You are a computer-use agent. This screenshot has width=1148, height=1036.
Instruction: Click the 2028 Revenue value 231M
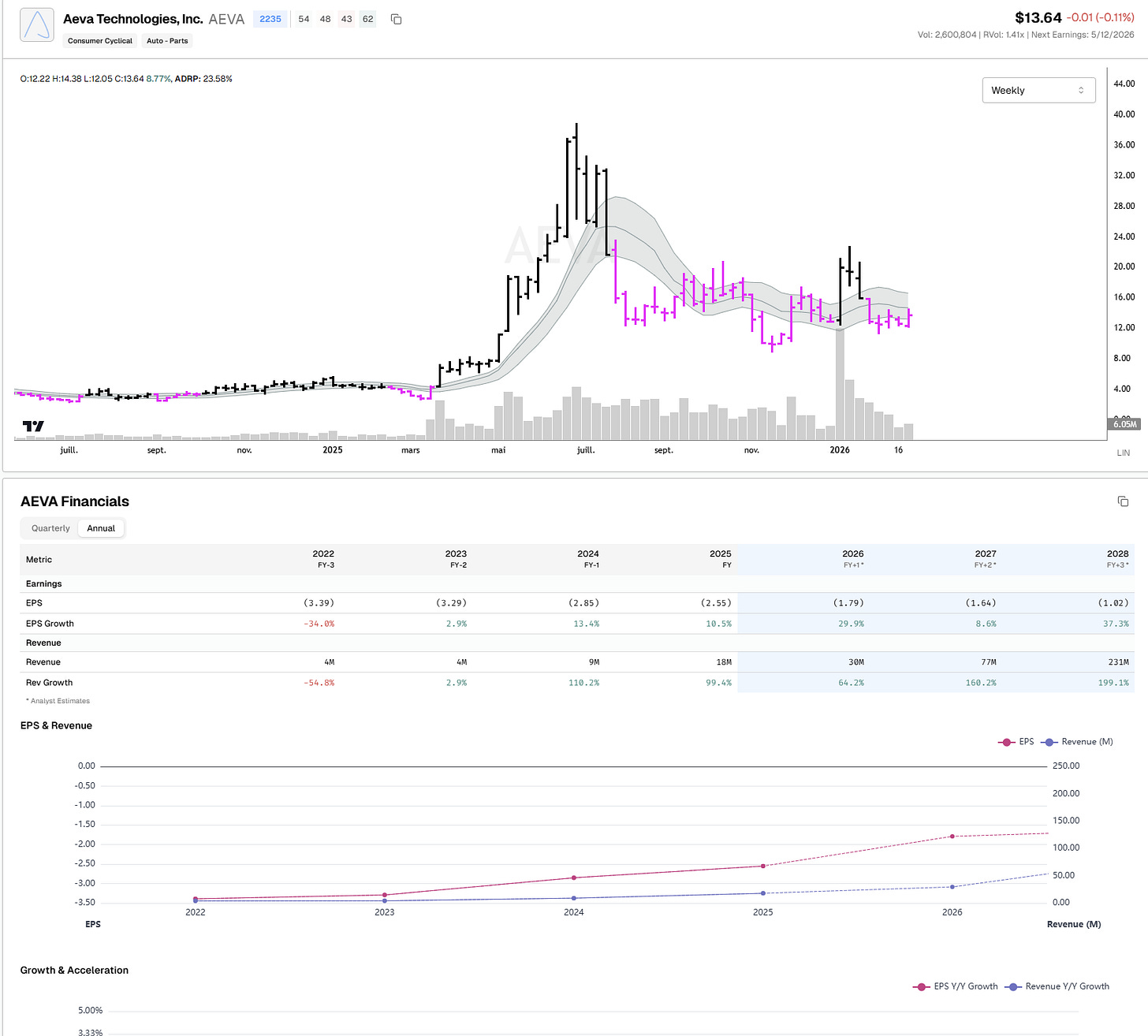point(1119,662)
